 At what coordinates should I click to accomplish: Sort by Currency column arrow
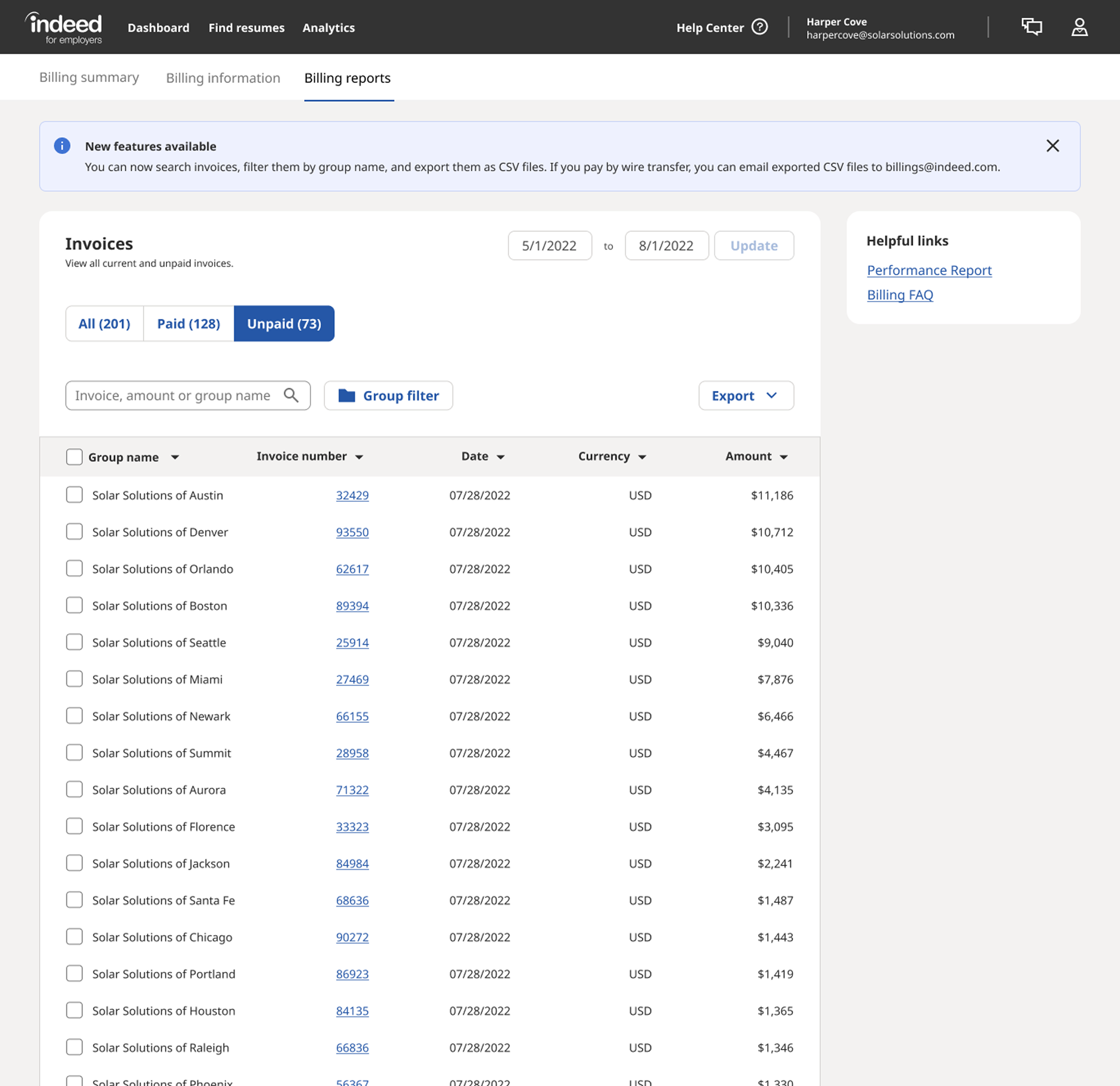coord(642,457)
